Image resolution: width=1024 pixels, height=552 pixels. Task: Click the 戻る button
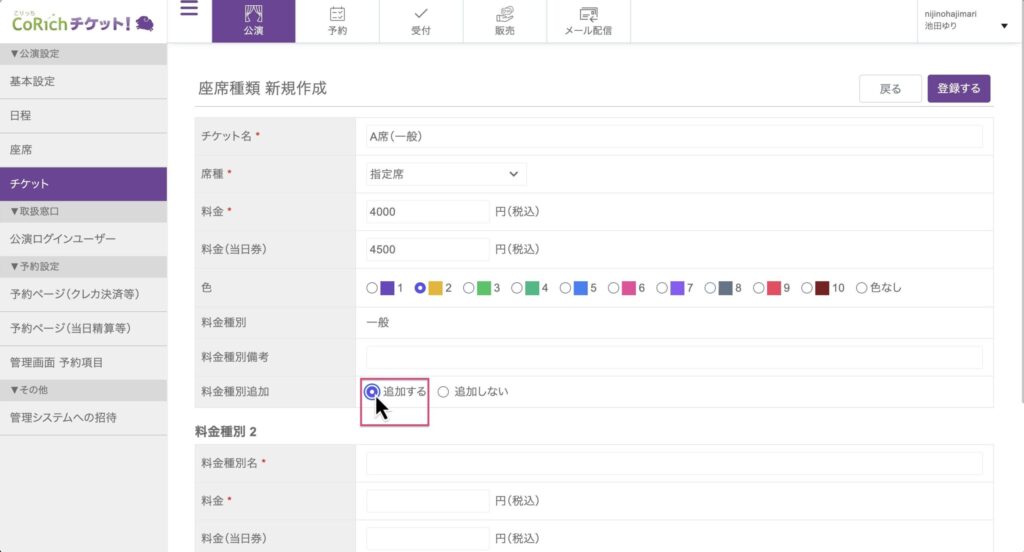890,89
